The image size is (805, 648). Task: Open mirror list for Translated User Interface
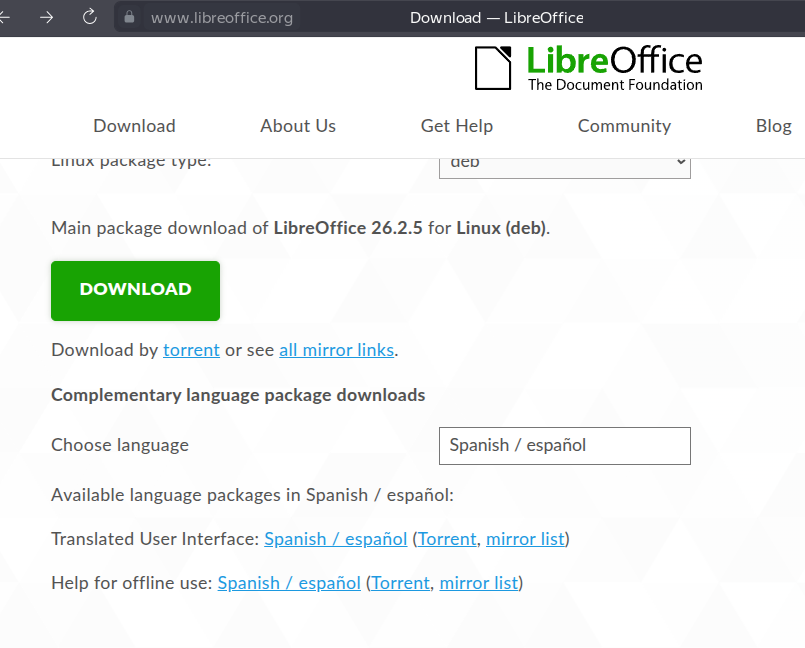click(525, 539)
